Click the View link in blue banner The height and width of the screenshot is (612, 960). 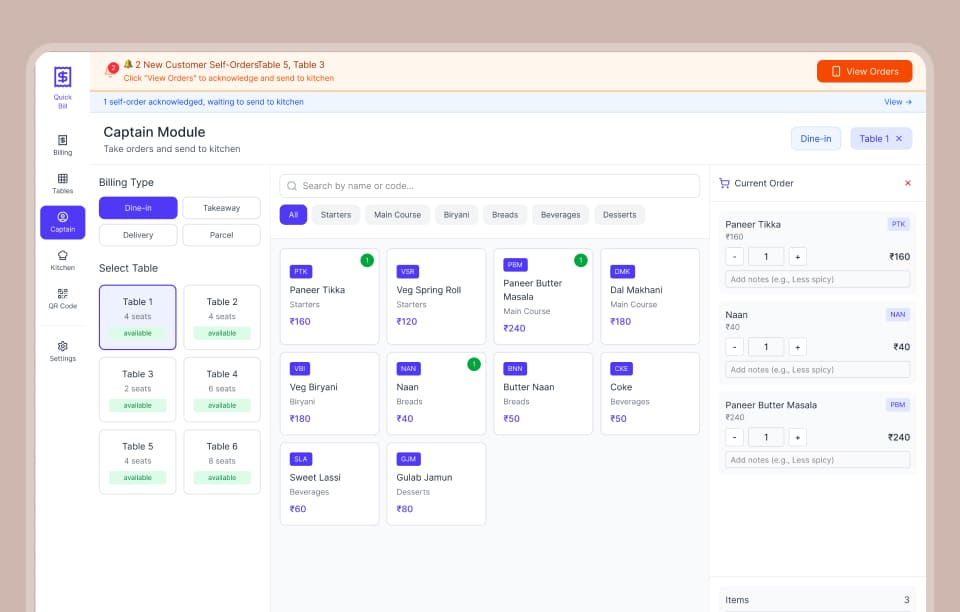(898, 102)
